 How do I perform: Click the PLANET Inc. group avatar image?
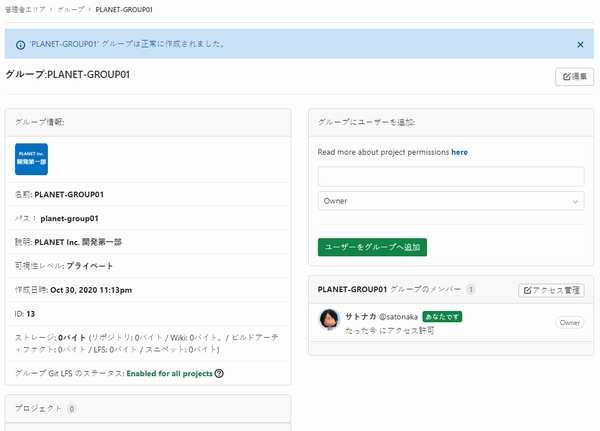click(31, 159)
